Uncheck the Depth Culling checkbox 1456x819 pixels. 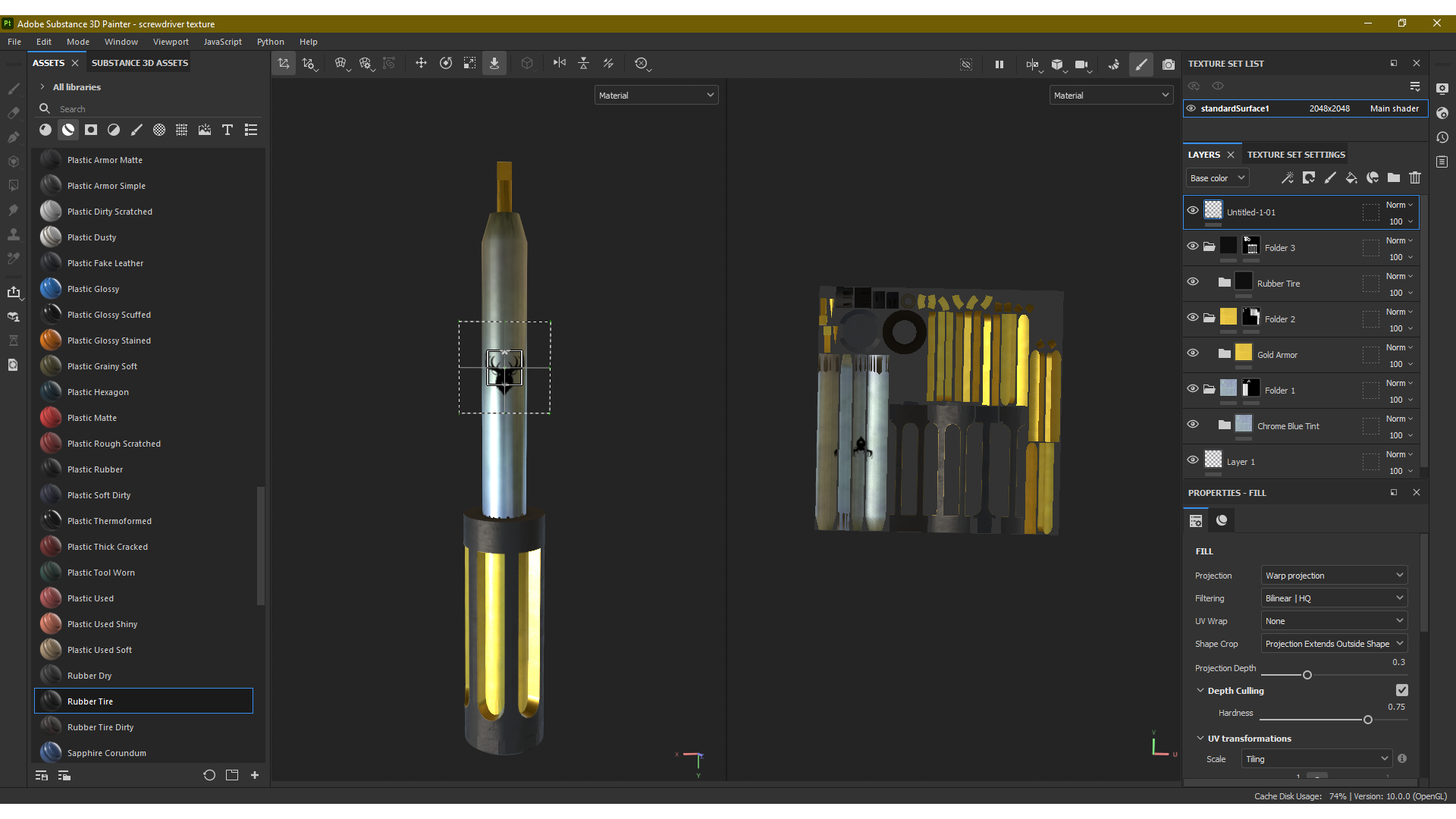(1401, 690)
